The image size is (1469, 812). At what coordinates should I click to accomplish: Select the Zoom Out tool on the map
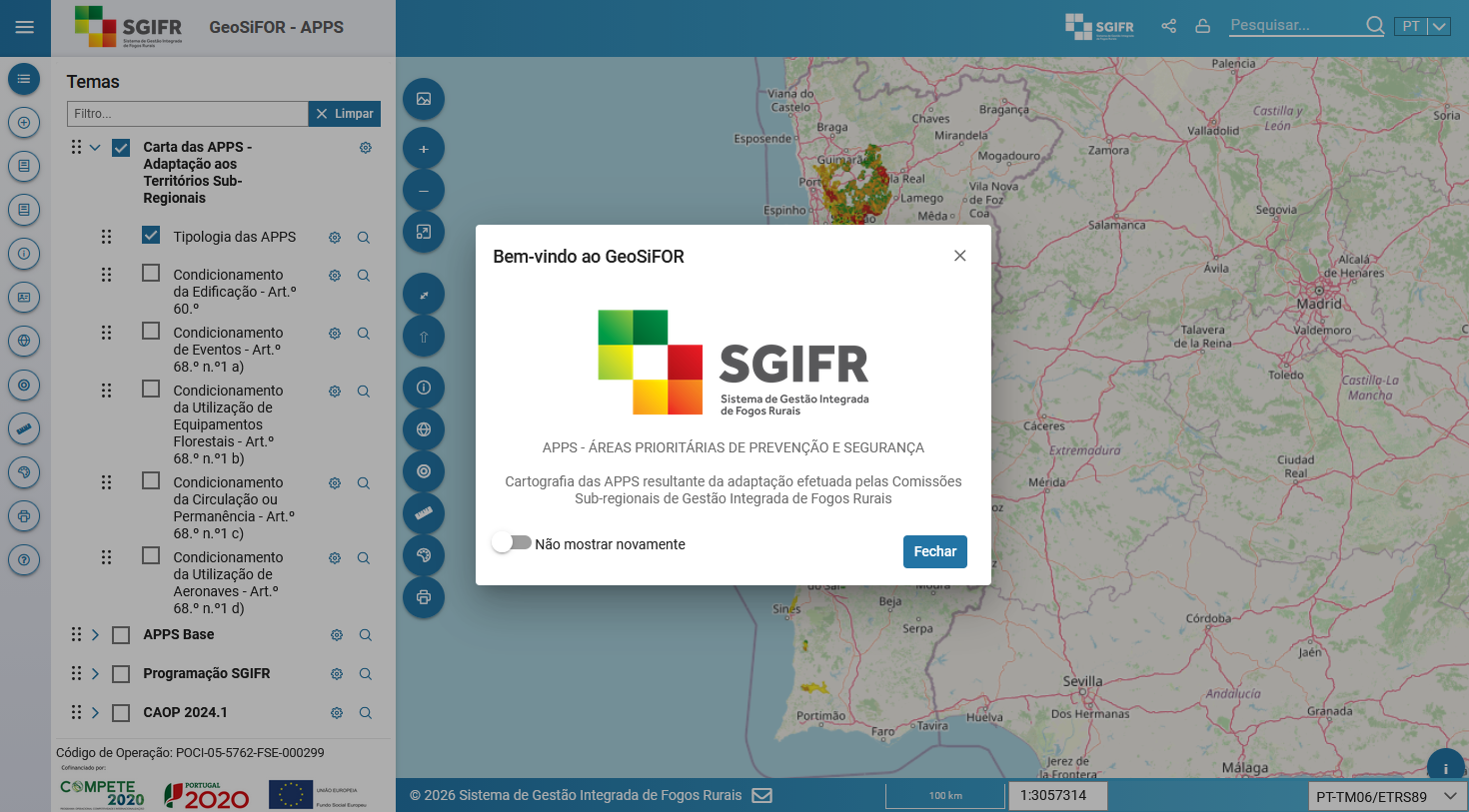pos(423,189)
